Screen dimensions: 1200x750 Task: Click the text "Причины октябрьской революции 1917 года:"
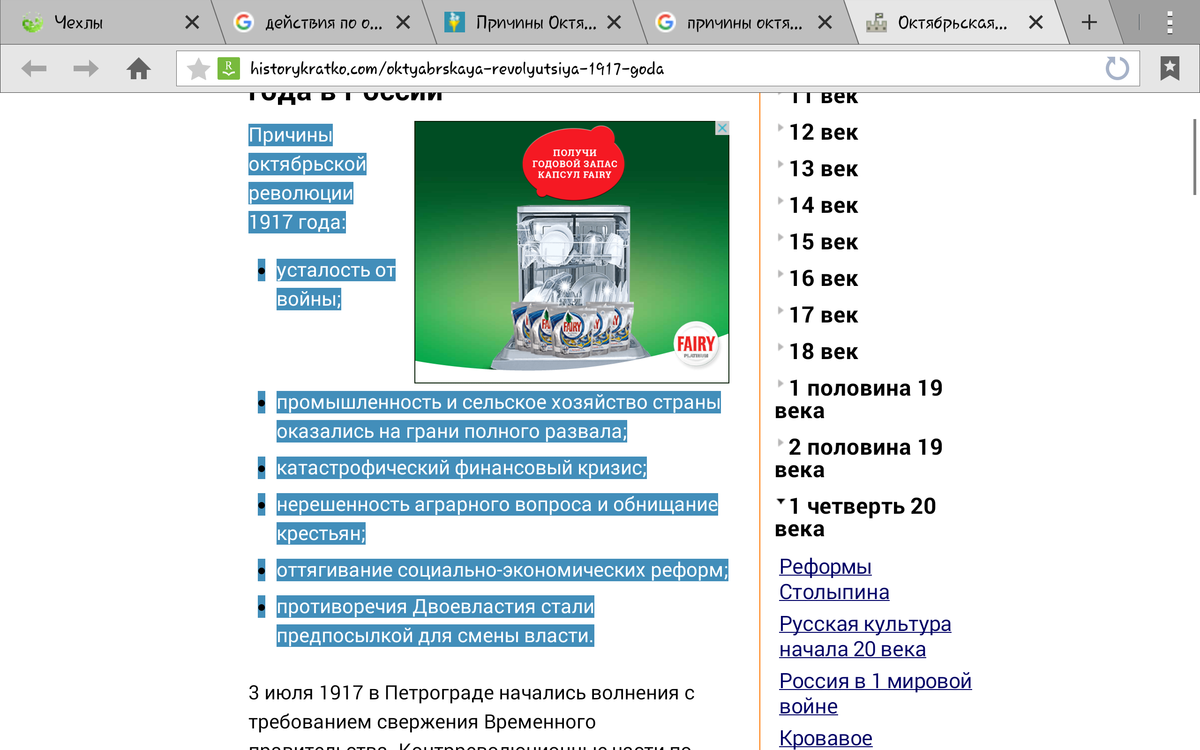pos(307,178)
